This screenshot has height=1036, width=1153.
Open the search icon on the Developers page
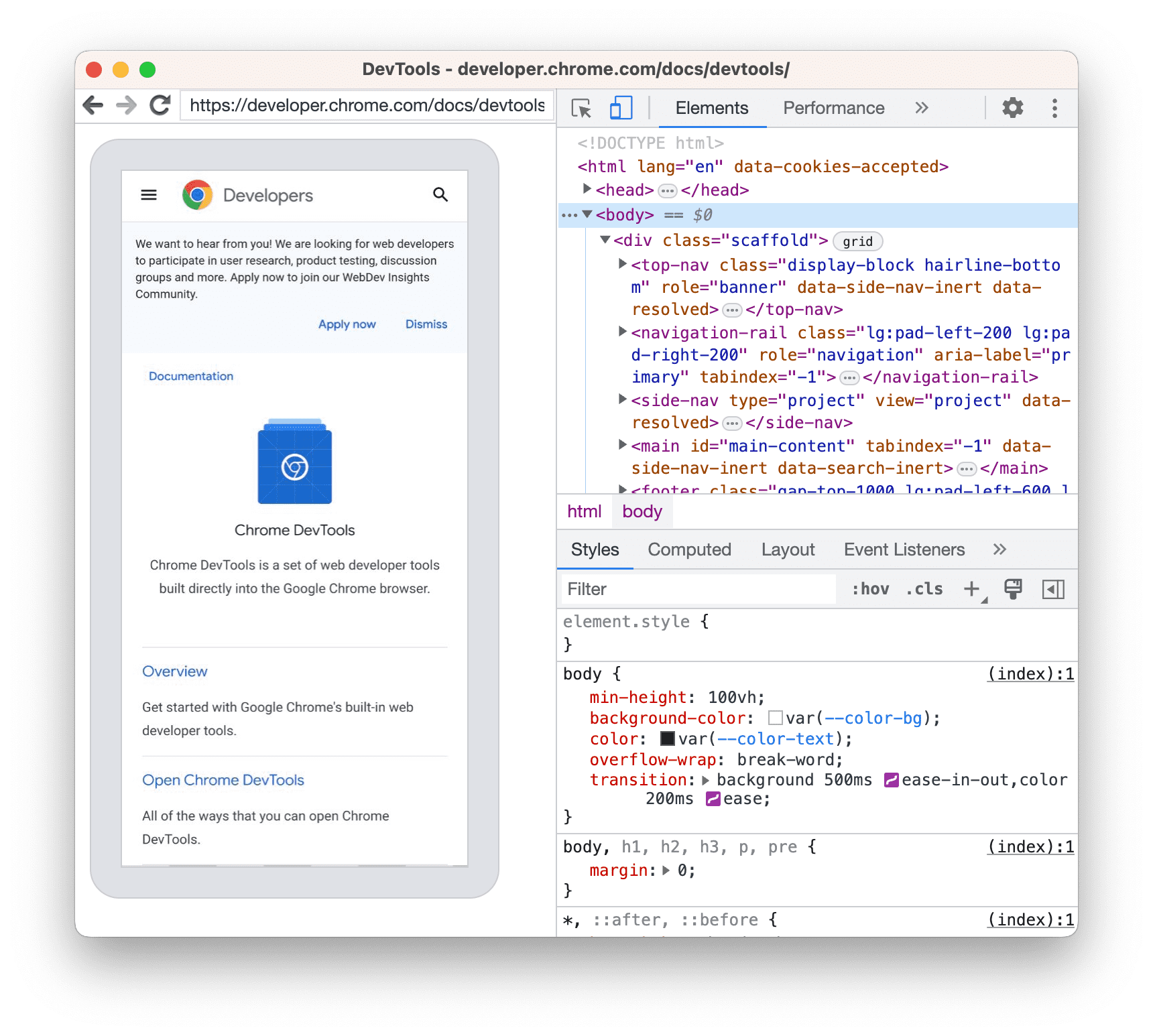pyautogui.click(x=440, y=194)
